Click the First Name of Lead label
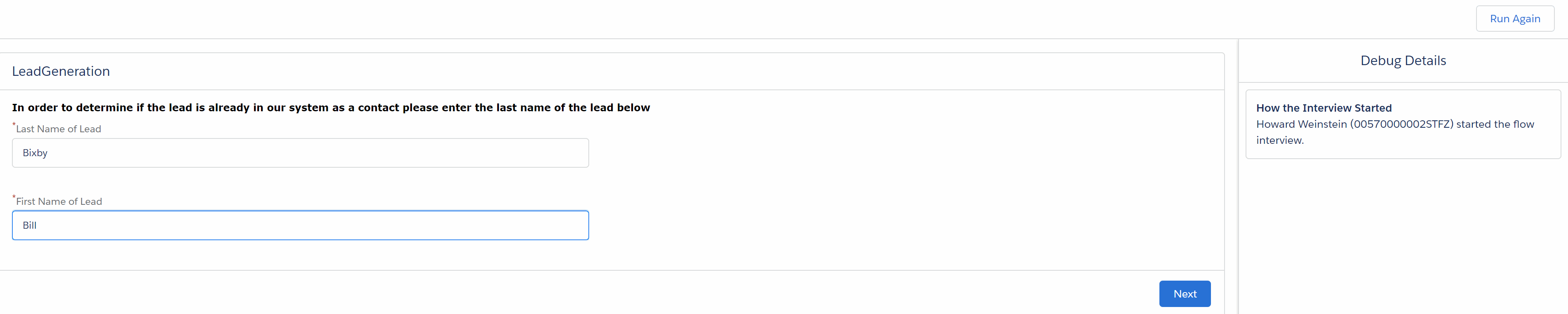 coord(59,202)
